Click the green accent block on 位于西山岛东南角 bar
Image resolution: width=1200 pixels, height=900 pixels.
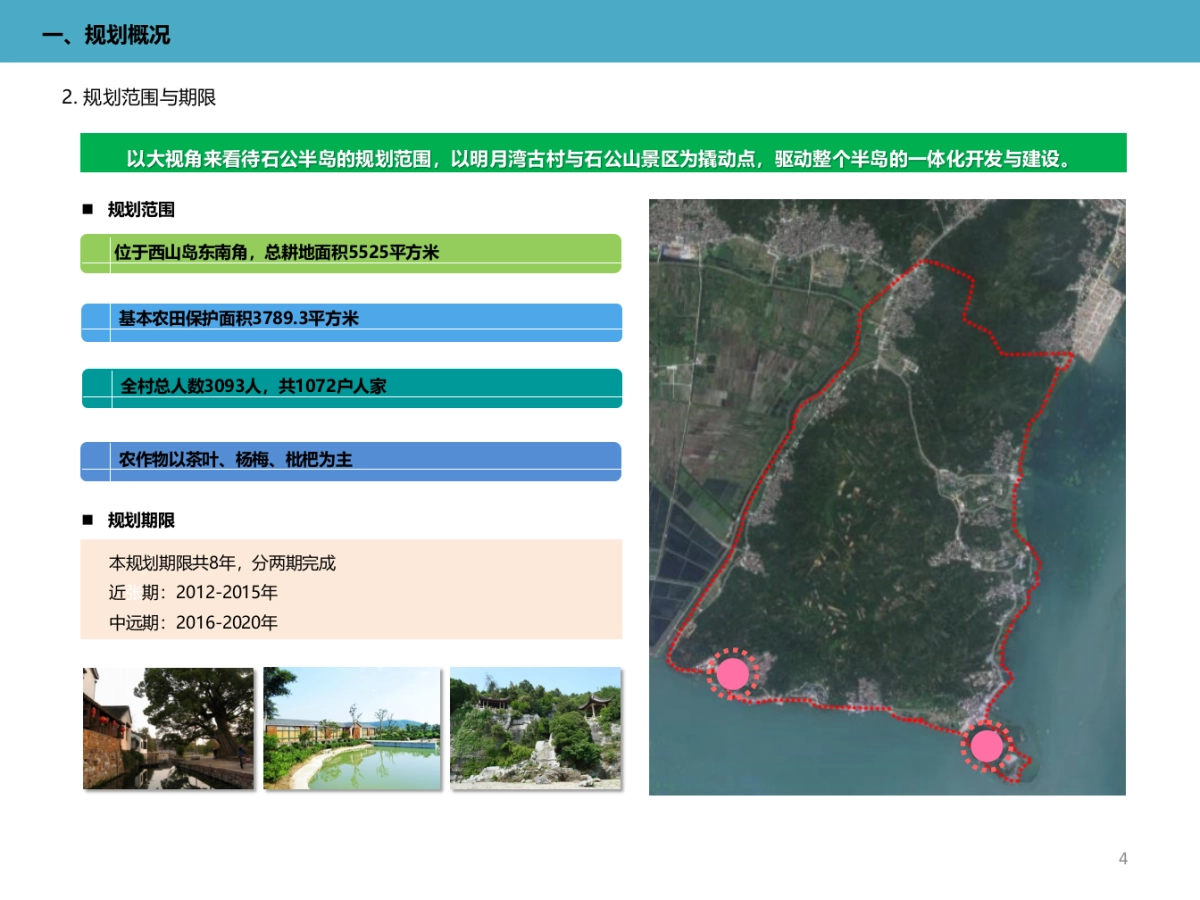point(92,253)
